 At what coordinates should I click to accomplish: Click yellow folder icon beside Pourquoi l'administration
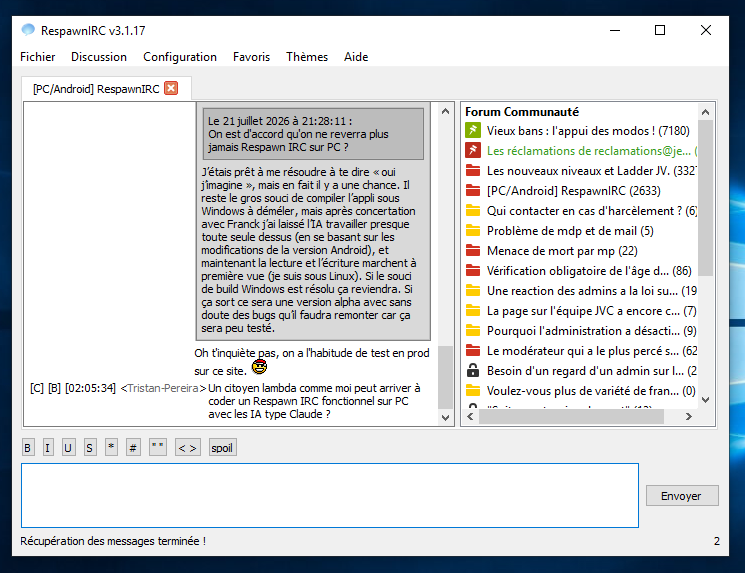(x=473, y=330)
